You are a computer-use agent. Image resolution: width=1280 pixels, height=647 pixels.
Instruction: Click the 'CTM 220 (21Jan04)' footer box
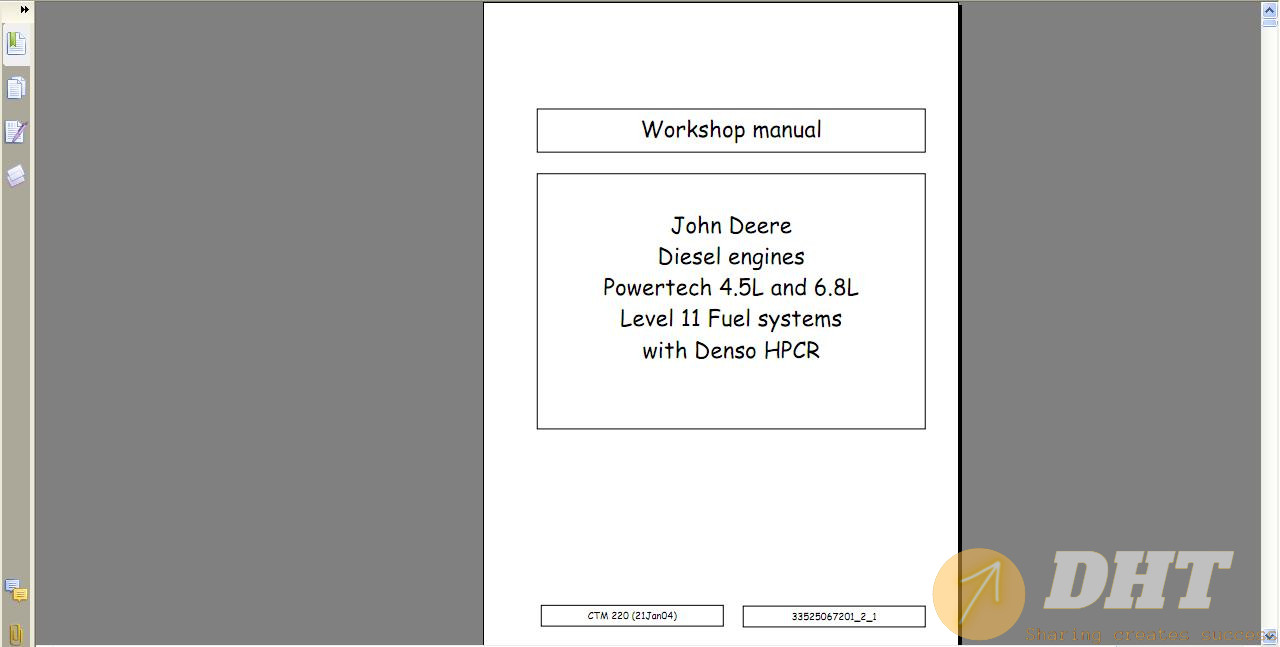click(632, 616)
